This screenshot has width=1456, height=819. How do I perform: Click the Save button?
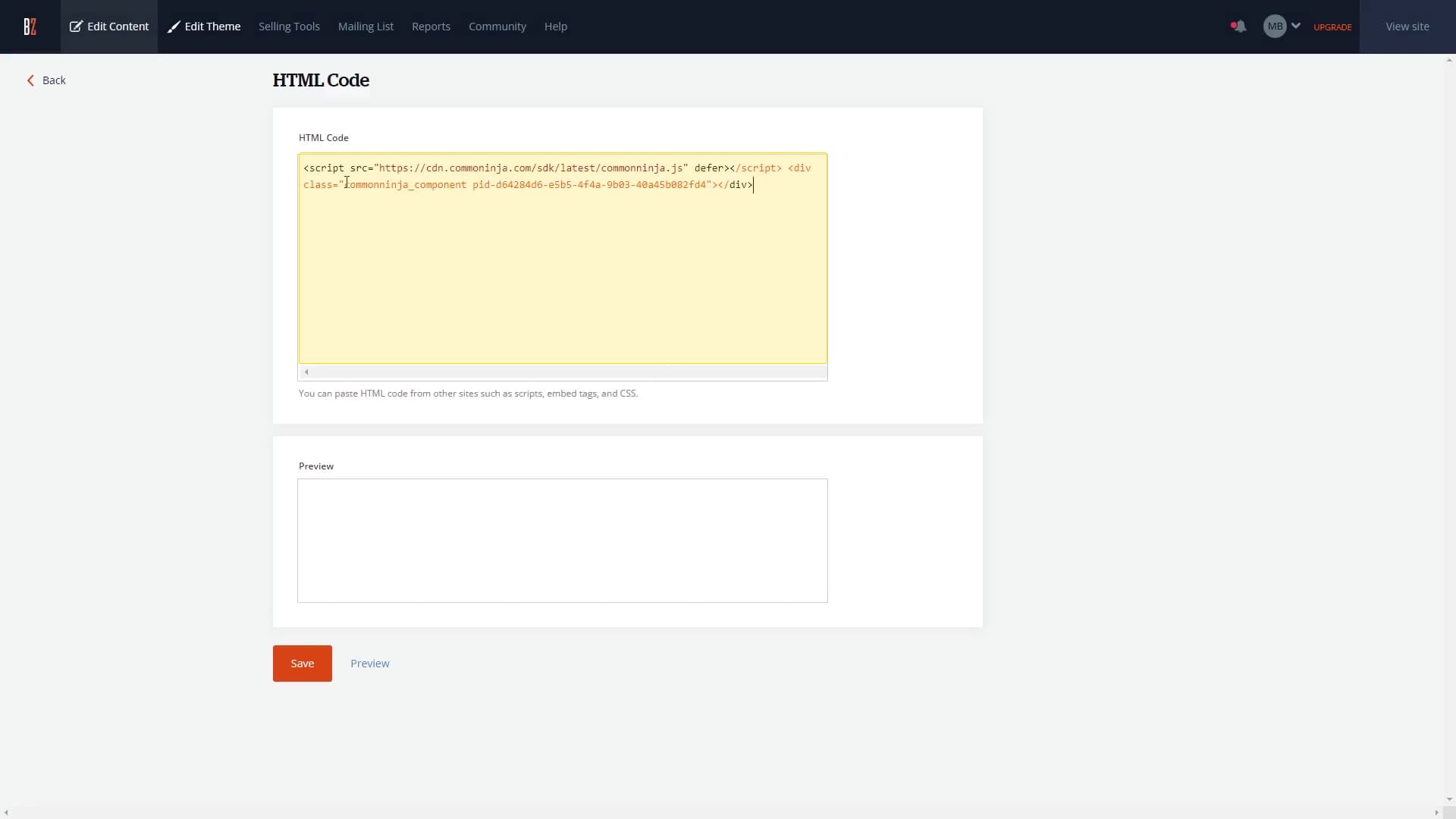pyautogui.click(x=303, y=664)
